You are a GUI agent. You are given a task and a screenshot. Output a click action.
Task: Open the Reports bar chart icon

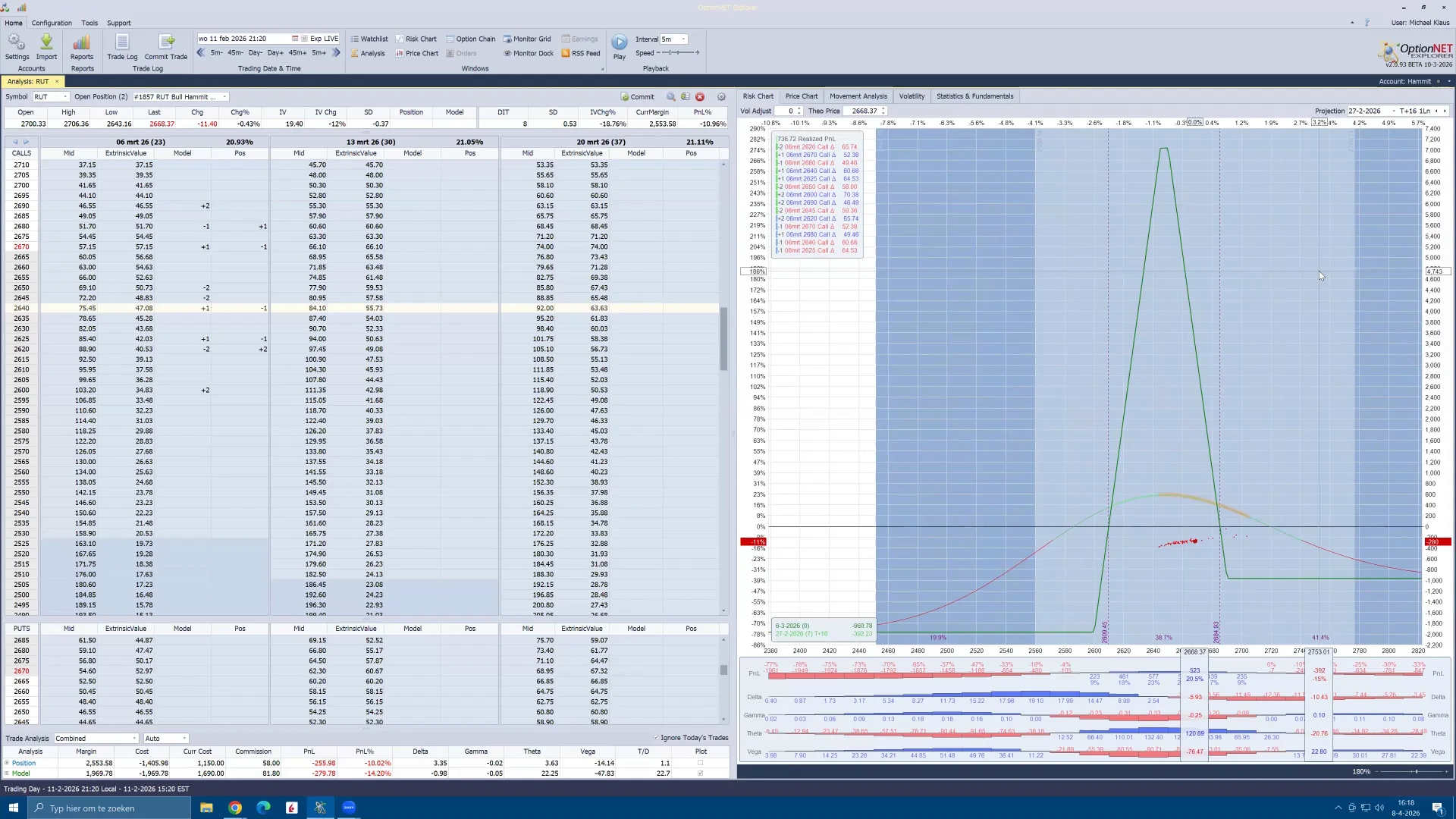[x=82, y=46]
